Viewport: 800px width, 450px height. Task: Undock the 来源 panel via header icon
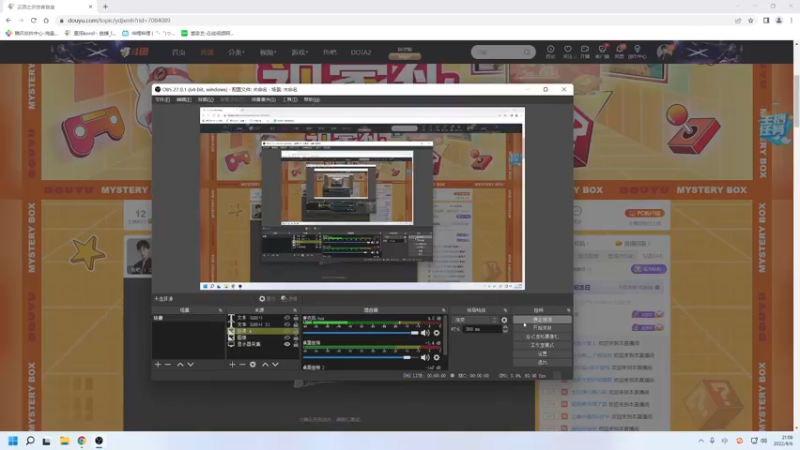point(294,310)
